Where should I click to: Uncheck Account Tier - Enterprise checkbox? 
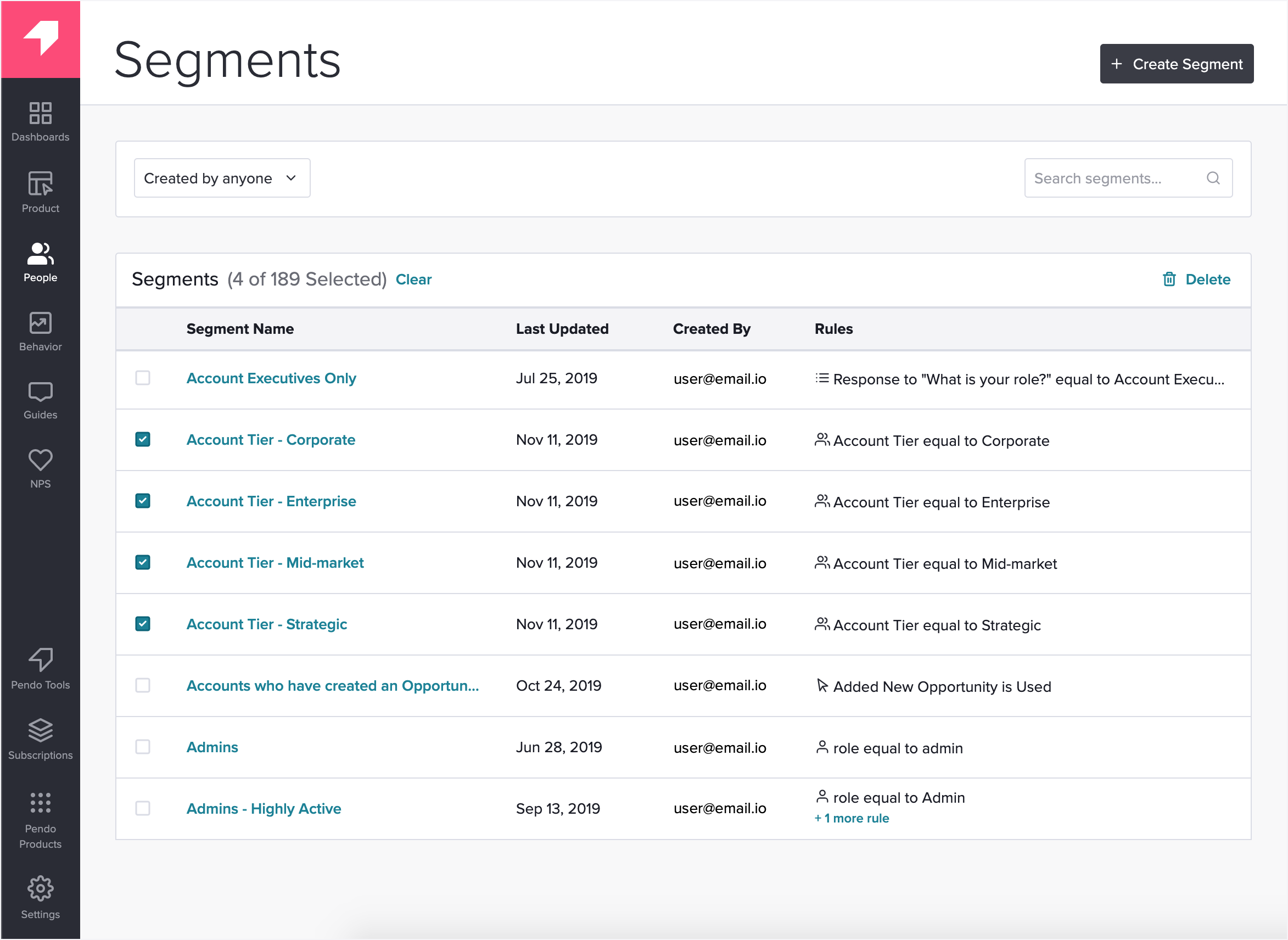tap(143, 501)
